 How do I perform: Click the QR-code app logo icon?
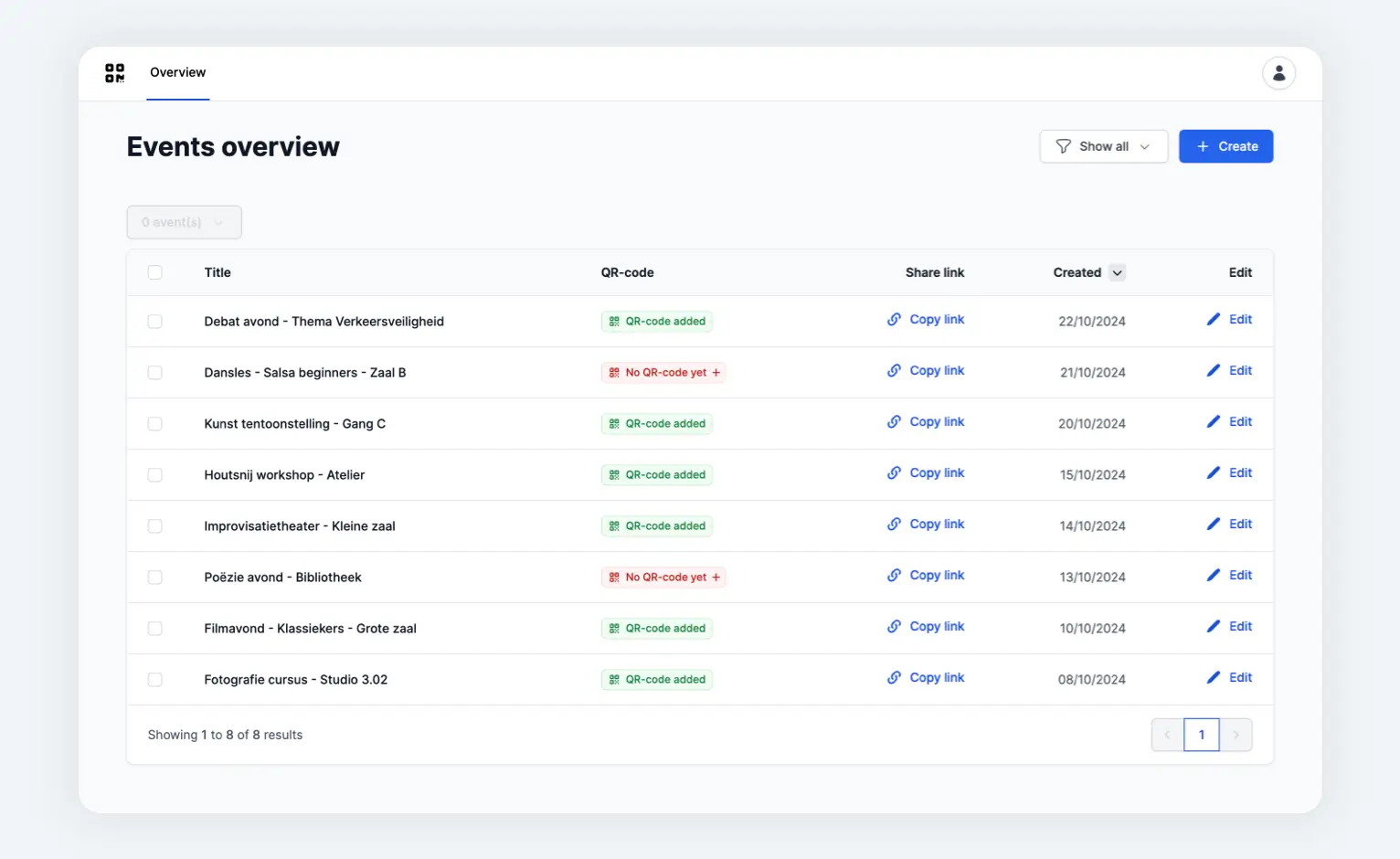(x=114, y=73)
